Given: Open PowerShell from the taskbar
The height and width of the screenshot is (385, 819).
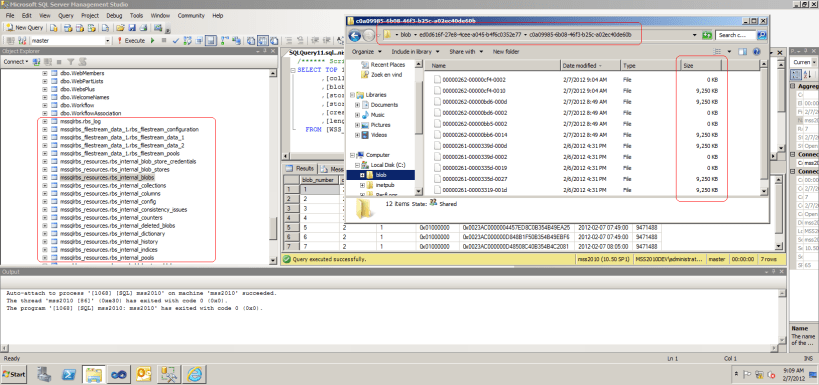Looking at the screenshot, I should (69, 374).
